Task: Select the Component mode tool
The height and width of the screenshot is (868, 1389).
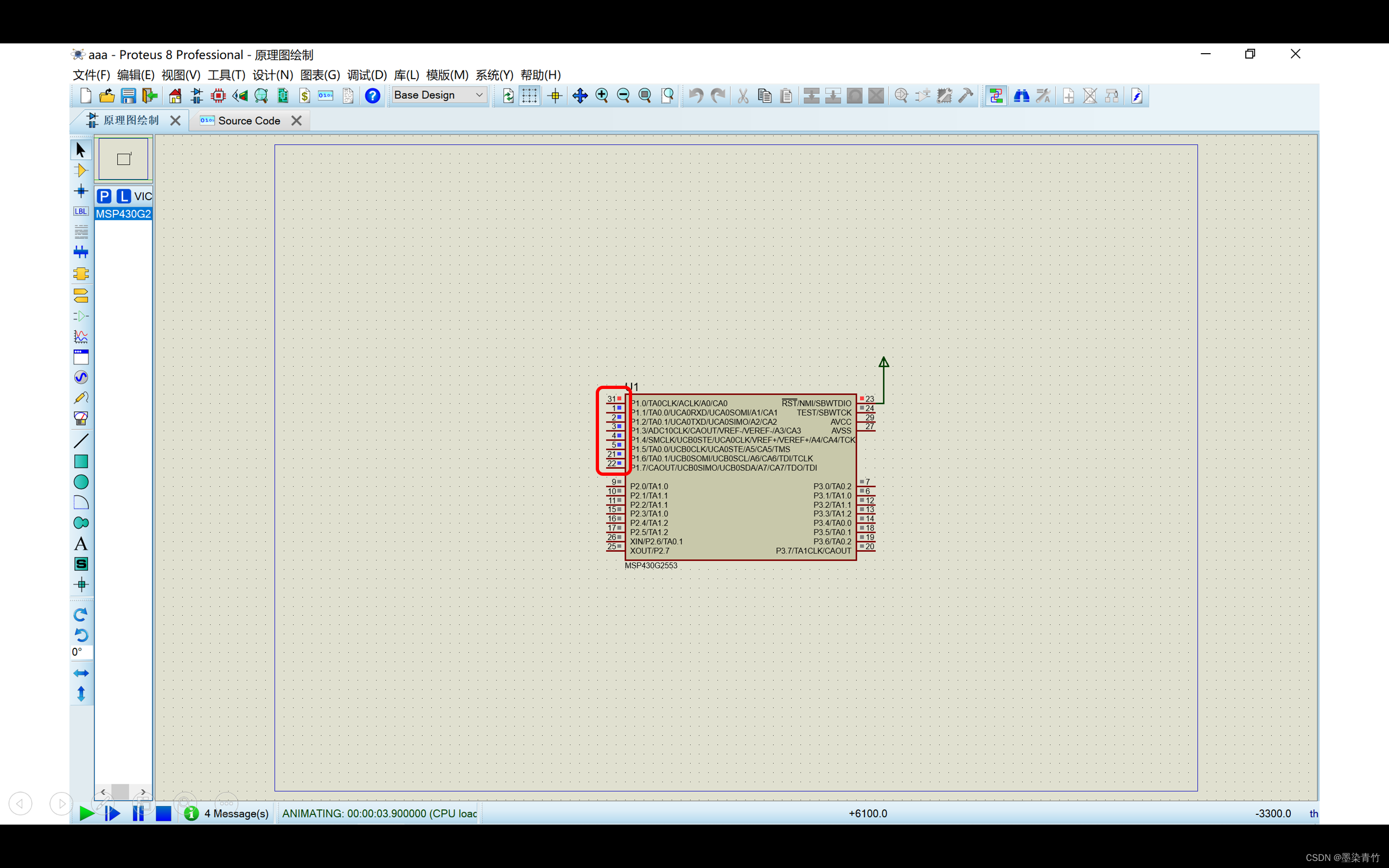Action: click(x=80, y=170)
